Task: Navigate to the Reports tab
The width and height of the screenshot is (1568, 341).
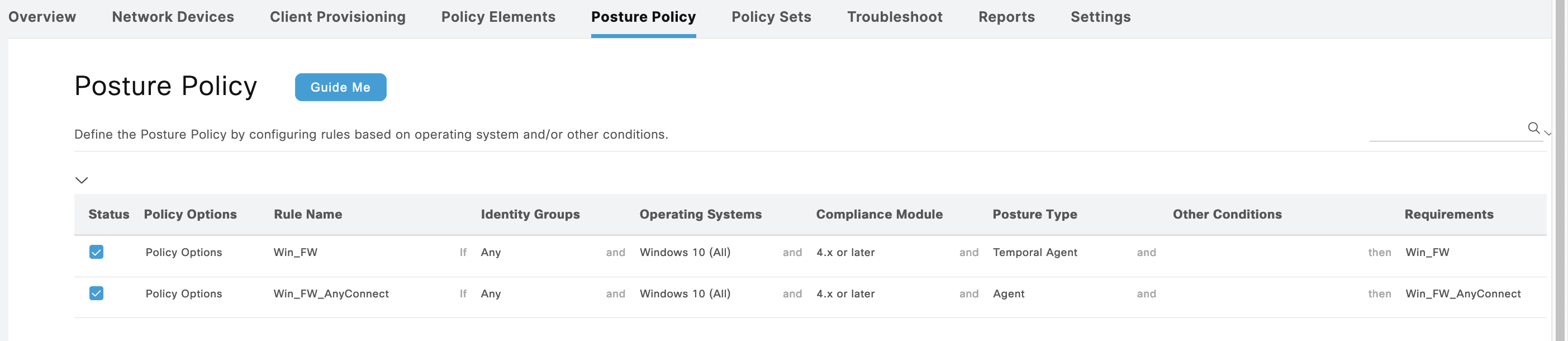Action: coord(1006,17)
